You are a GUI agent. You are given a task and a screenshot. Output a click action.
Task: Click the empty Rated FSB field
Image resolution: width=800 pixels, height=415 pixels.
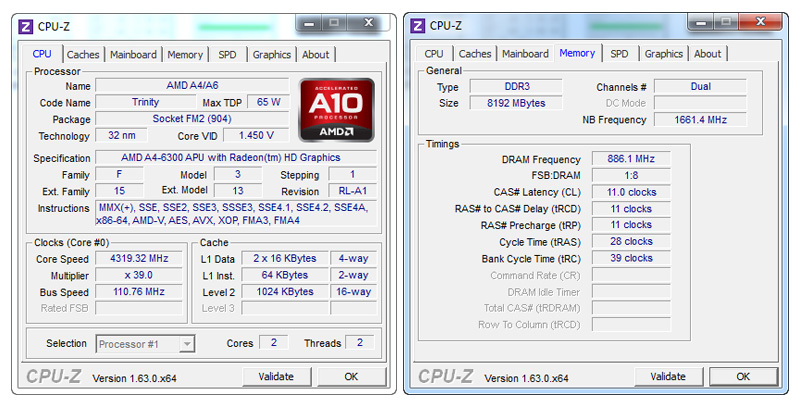[139, 308]
